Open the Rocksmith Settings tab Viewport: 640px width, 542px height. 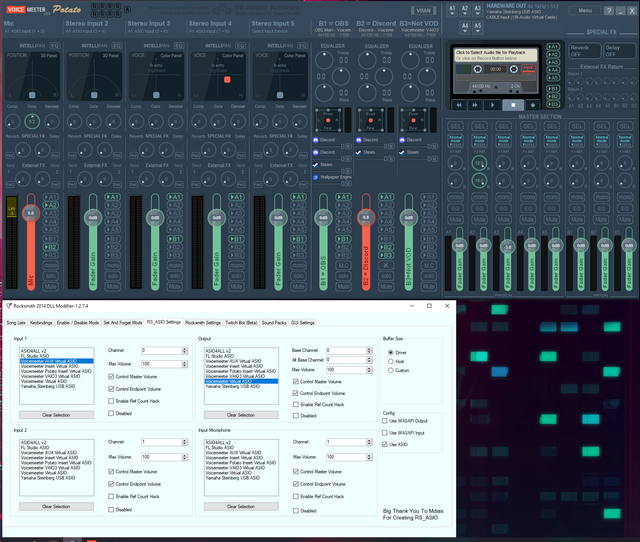coord(203,322)
